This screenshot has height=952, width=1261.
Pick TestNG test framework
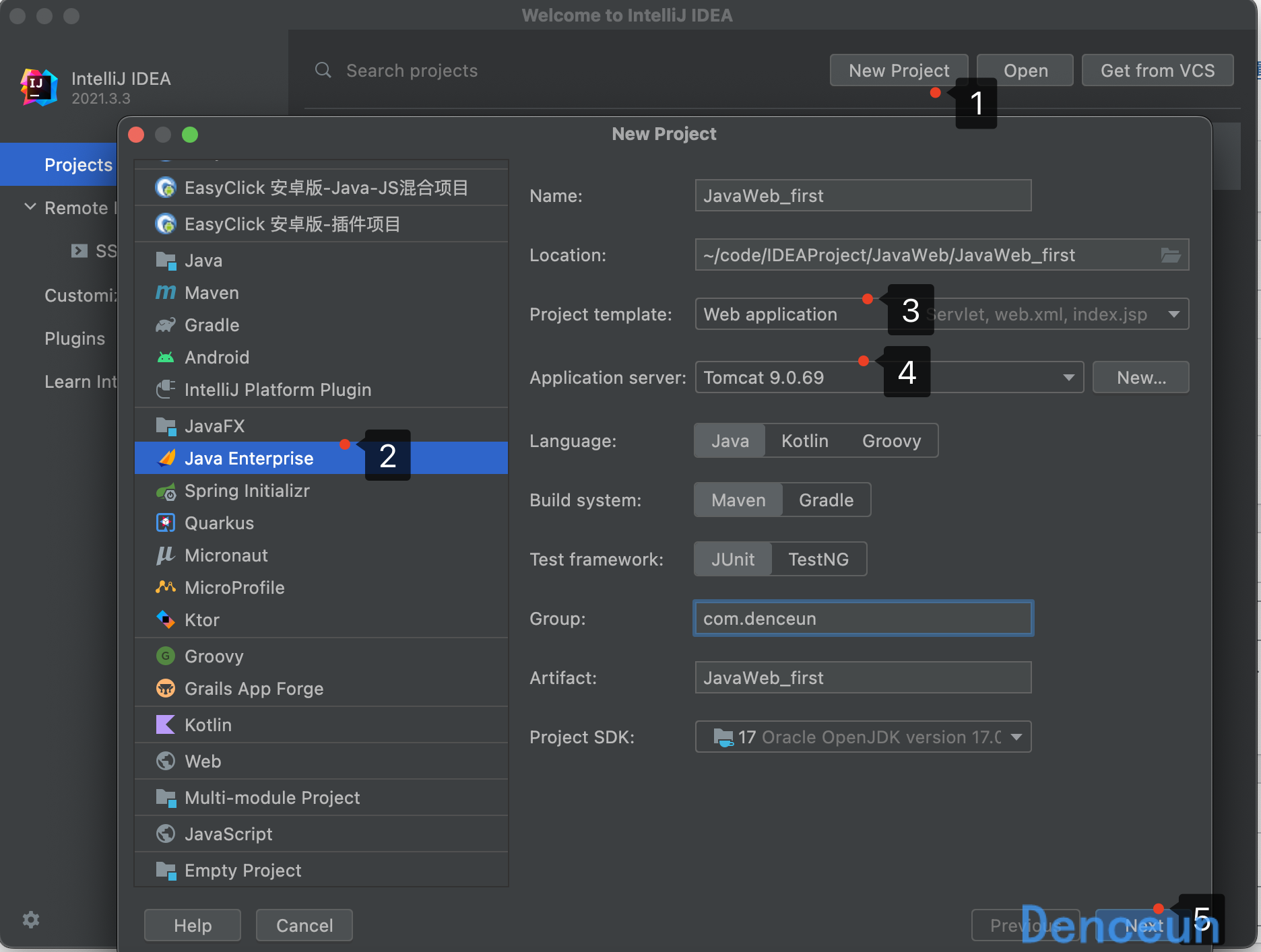tap(818, 559)
